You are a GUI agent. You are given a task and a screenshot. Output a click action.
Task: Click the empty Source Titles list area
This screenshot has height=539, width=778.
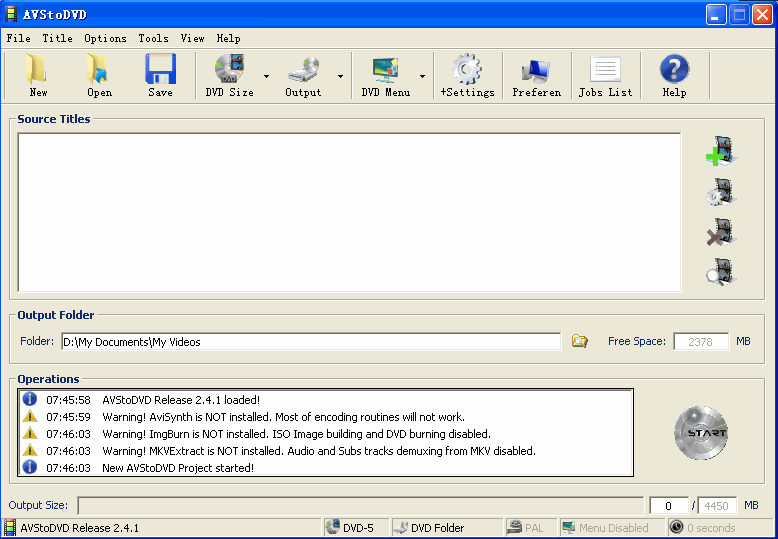click(x=349, y=212)
